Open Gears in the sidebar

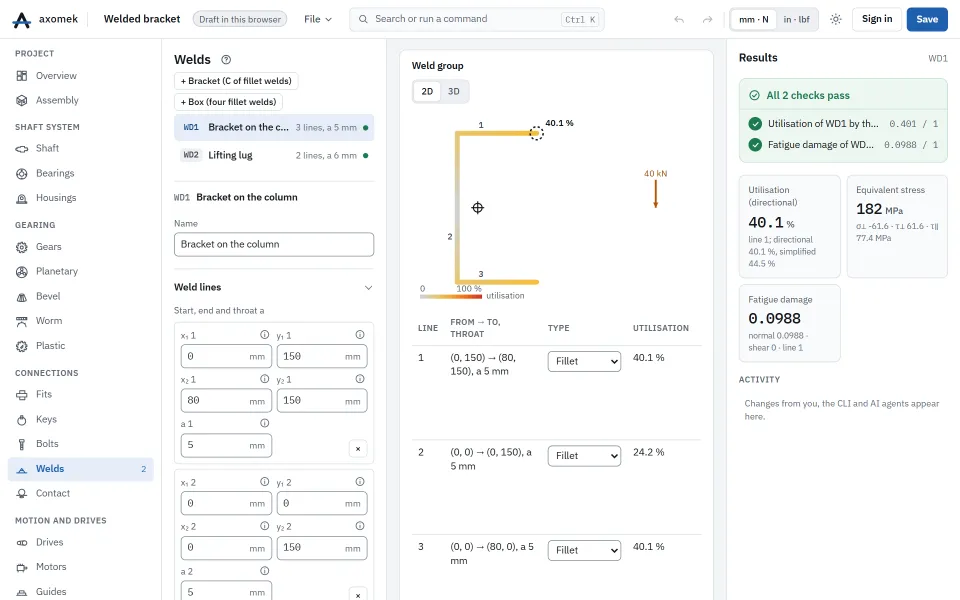[x=81, y=247]
